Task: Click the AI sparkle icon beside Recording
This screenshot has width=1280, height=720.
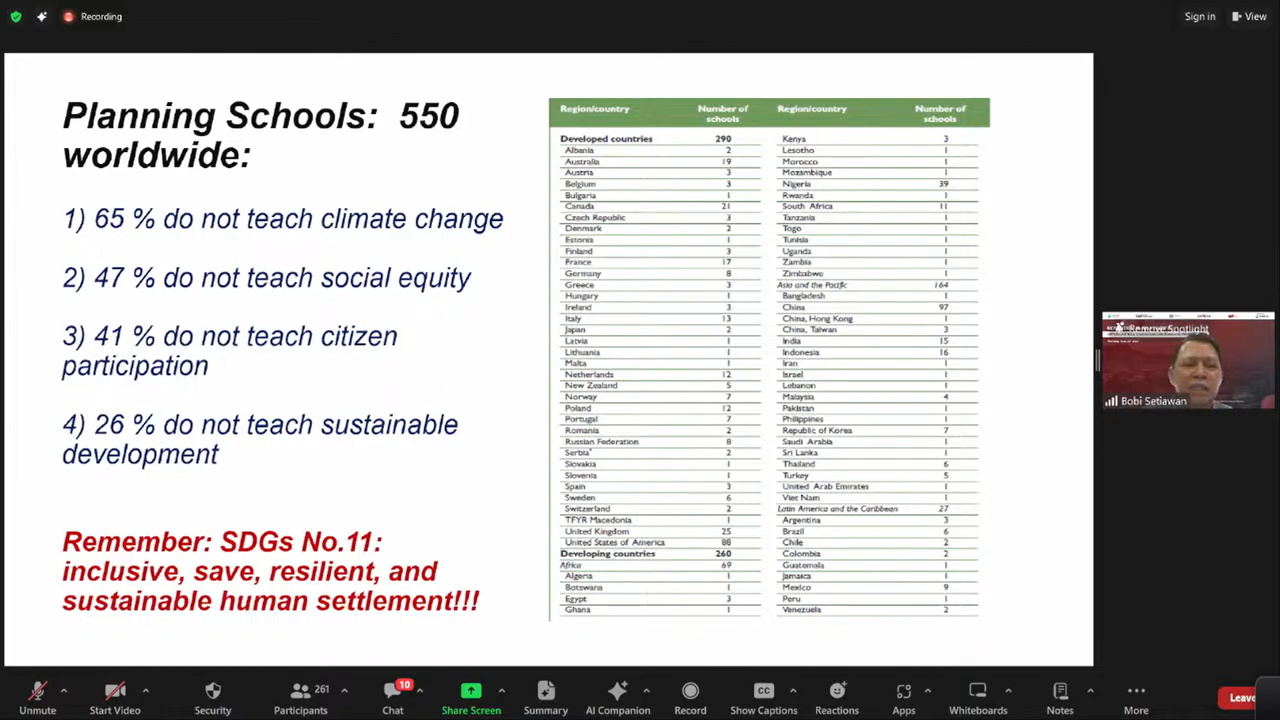Action: tap(42, 17)
